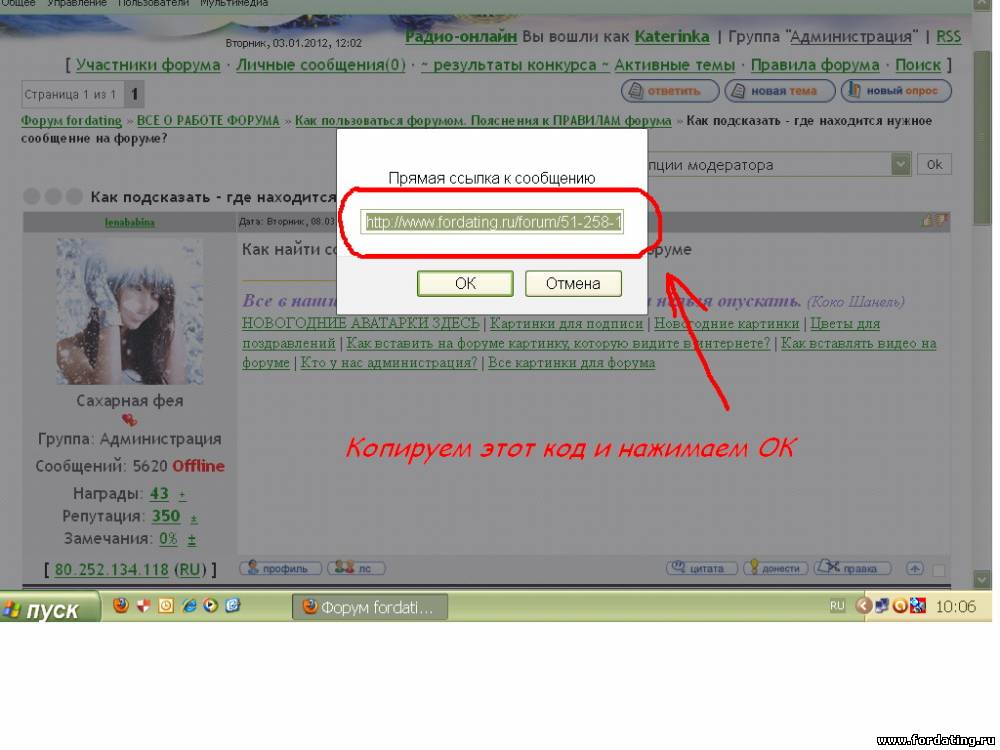The width and height of the screenshot is (1000, 750).
Task: Open Активные темы link
Action: coord(675,65)
